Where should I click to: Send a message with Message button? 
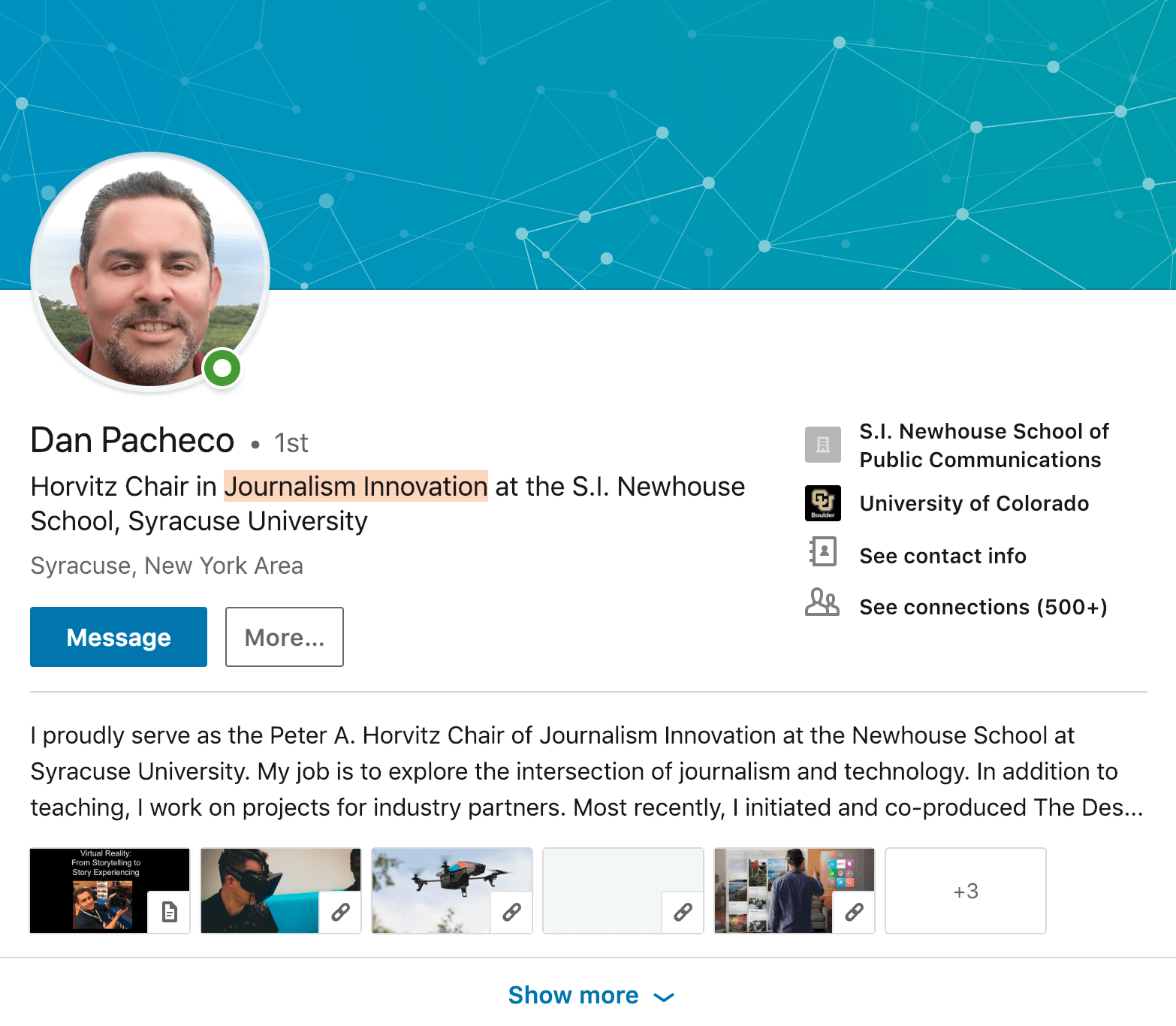coord(119,637)
